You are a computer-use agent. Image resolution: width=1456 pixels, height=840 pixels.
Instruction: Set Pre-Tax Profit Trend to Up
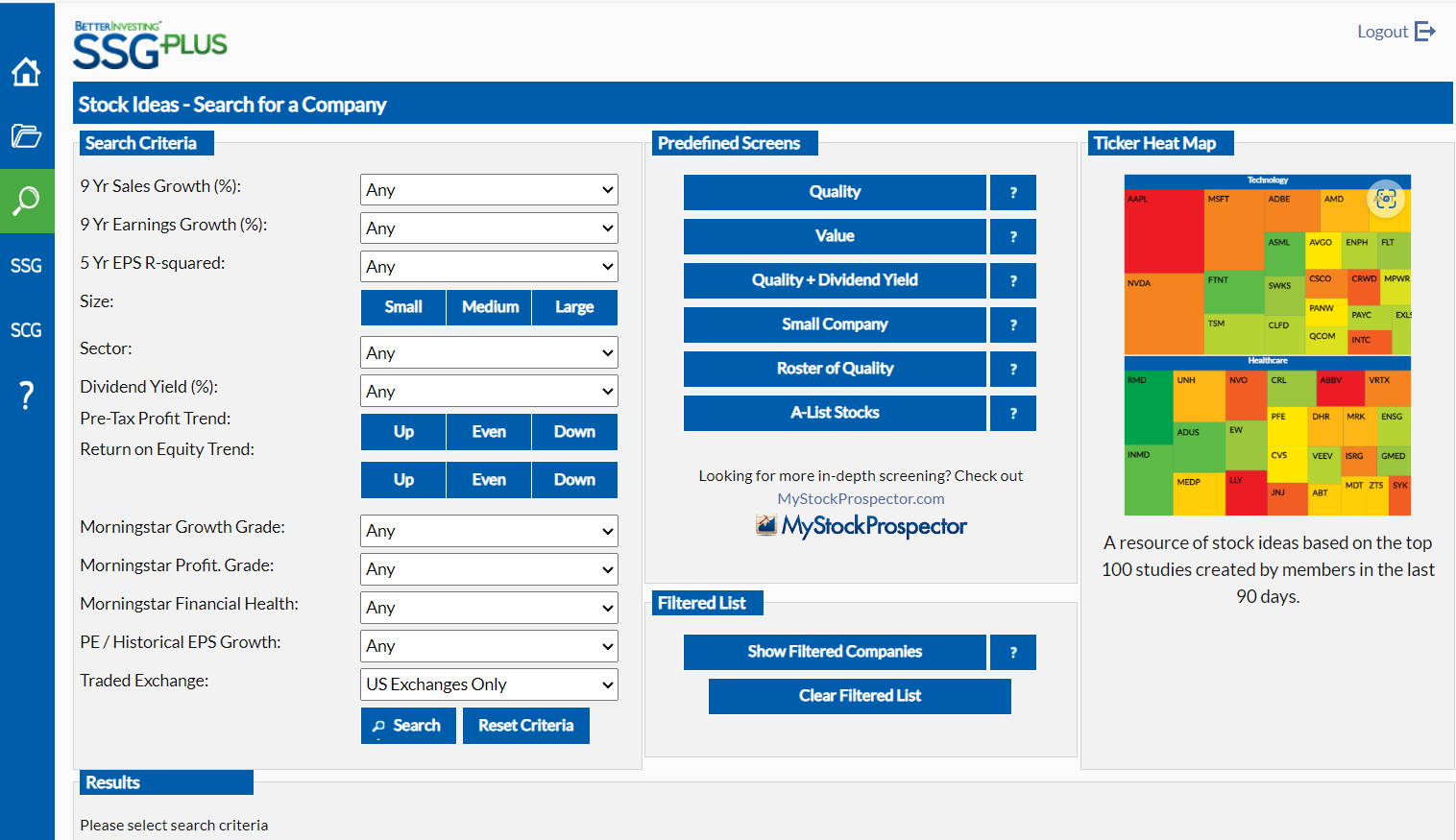coord(403,432)
